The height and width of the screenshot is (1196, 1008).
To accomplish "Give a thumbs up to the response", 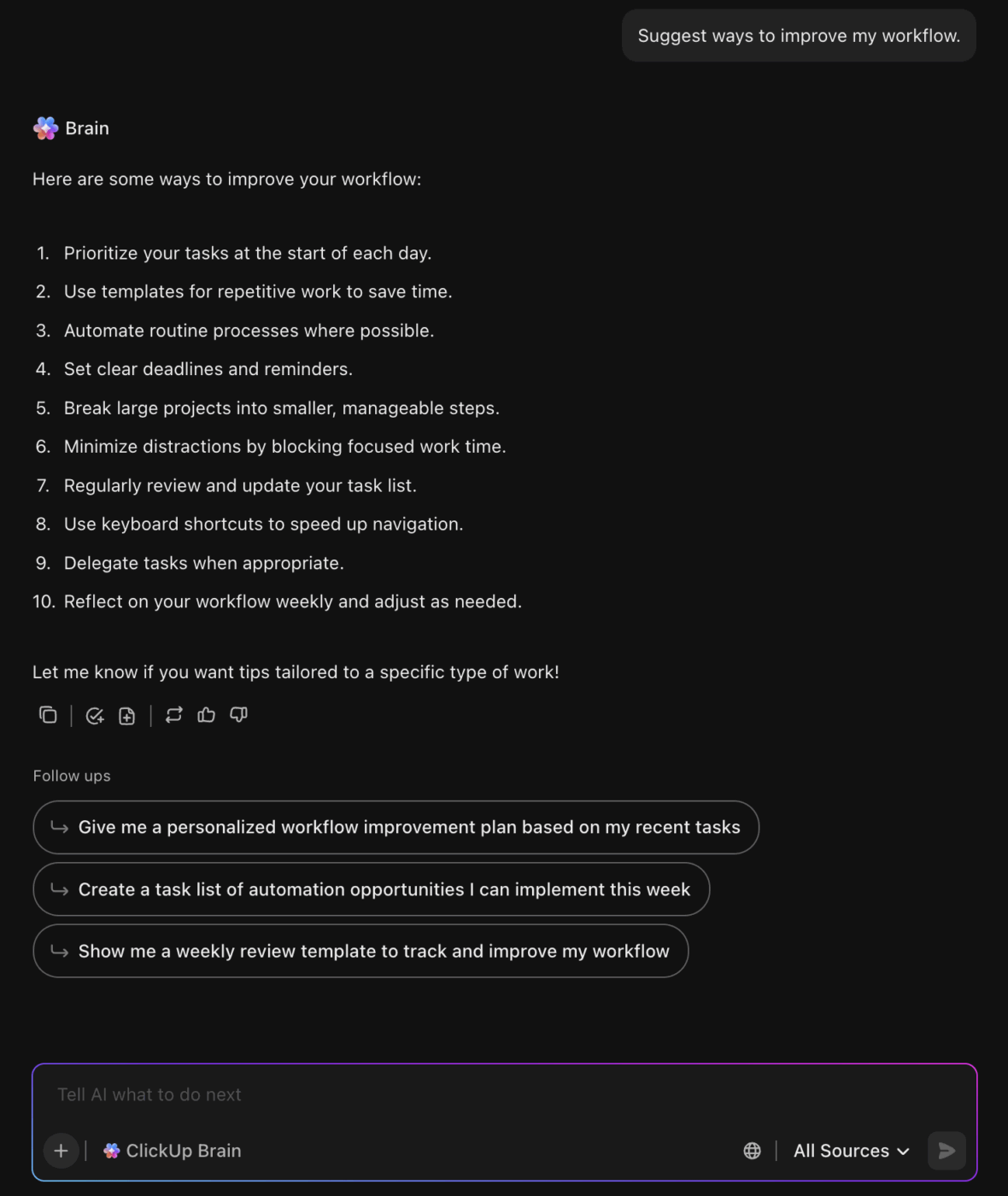I will (206, 715).
